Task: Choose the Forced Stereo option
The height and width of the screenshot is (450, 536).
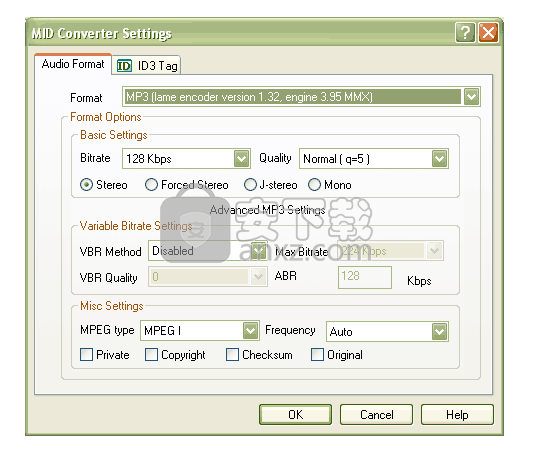Action: pyautogui.click(x=151, y=185)
